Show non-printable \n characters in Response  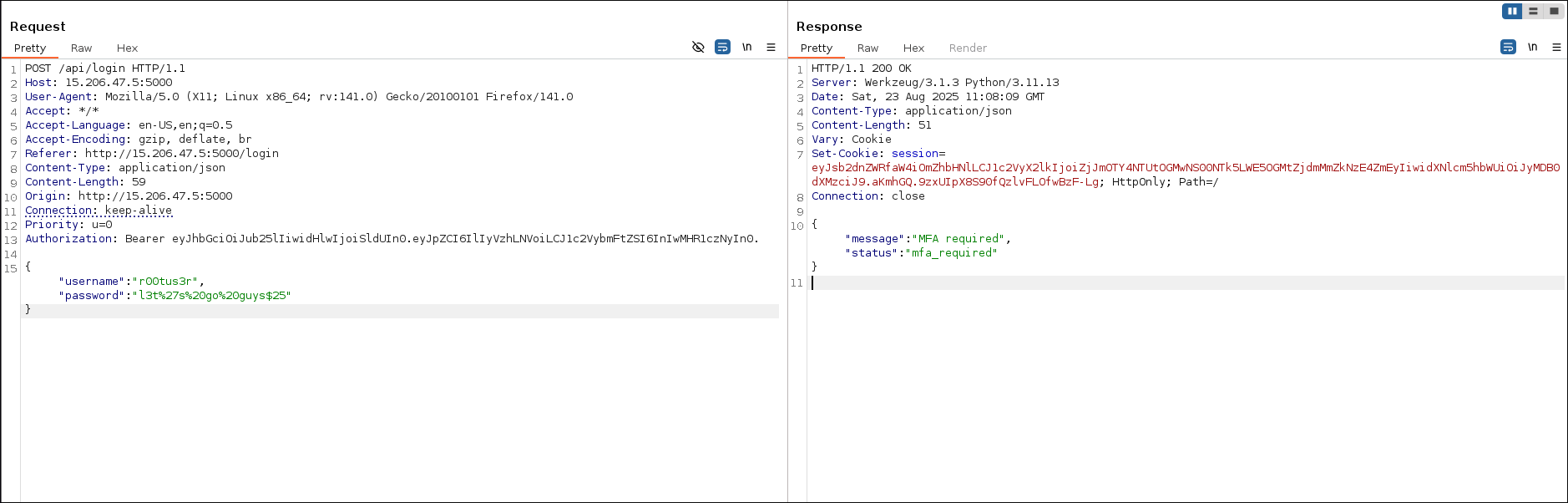(1532, 47)
